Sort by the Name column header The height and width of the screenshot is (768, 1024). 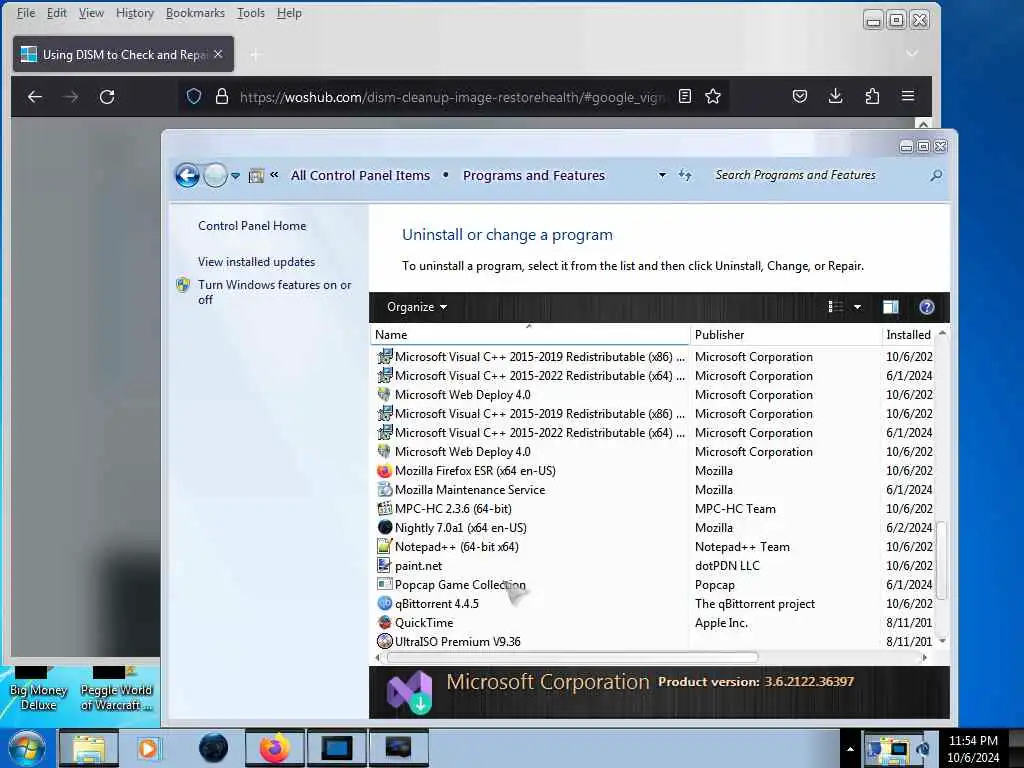point(530,334)
